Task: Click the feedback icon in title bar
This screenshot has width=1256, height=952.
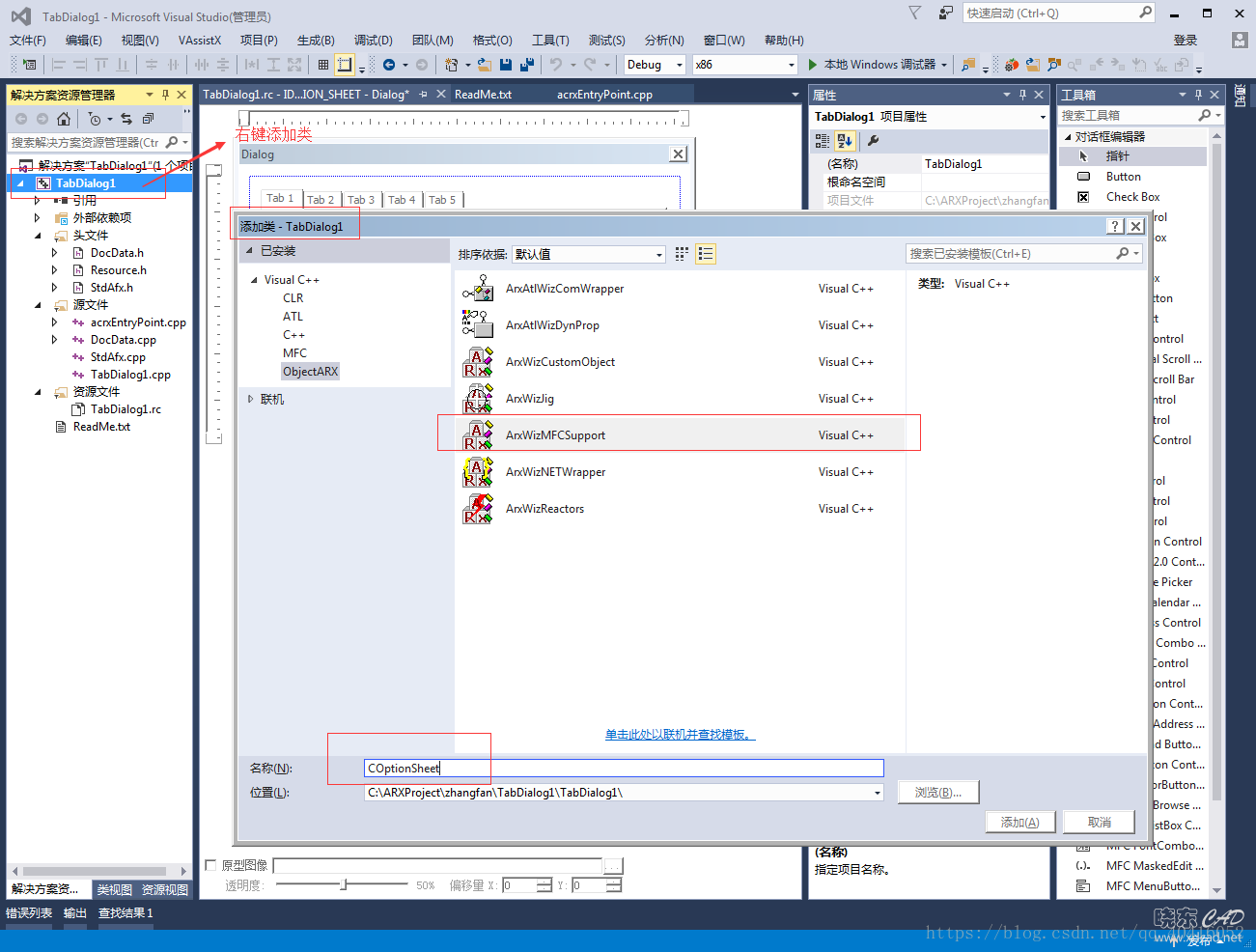Action: point(945,13)
